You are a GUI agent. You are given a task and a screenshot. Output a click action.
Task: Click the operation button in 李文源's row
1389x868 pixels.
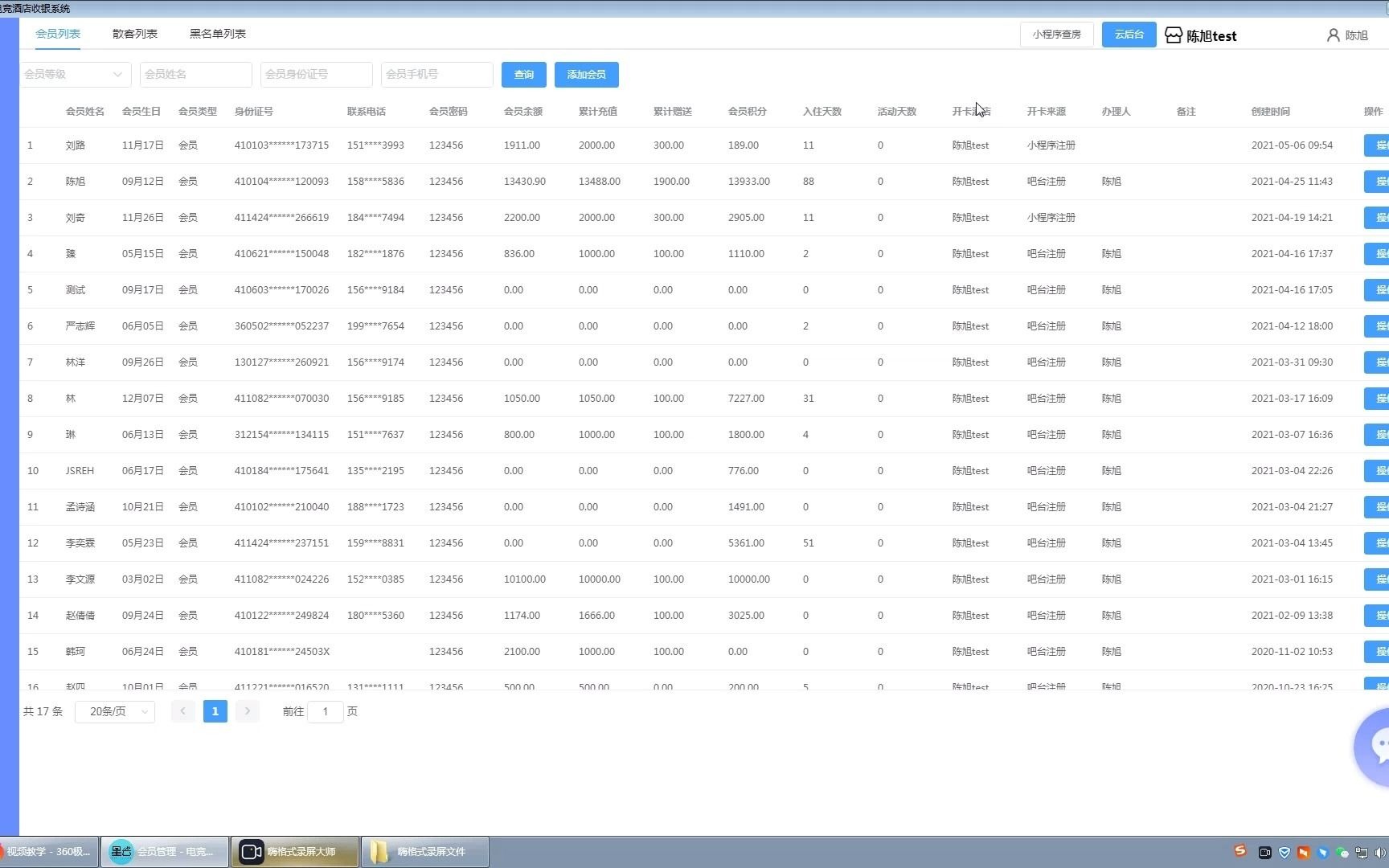pyautogui.click(x=1377, y=579)
